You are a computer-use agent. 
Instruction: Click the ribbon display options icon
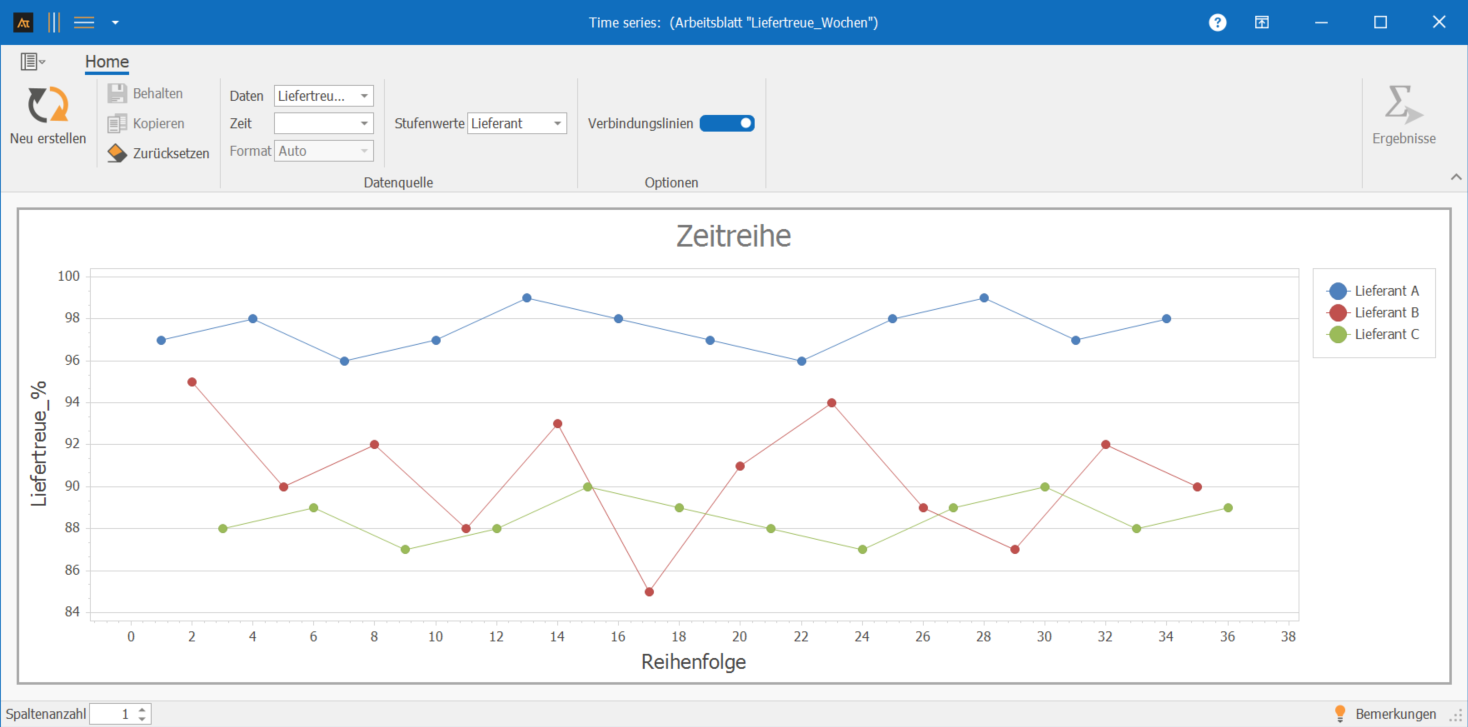(1262, 22)
